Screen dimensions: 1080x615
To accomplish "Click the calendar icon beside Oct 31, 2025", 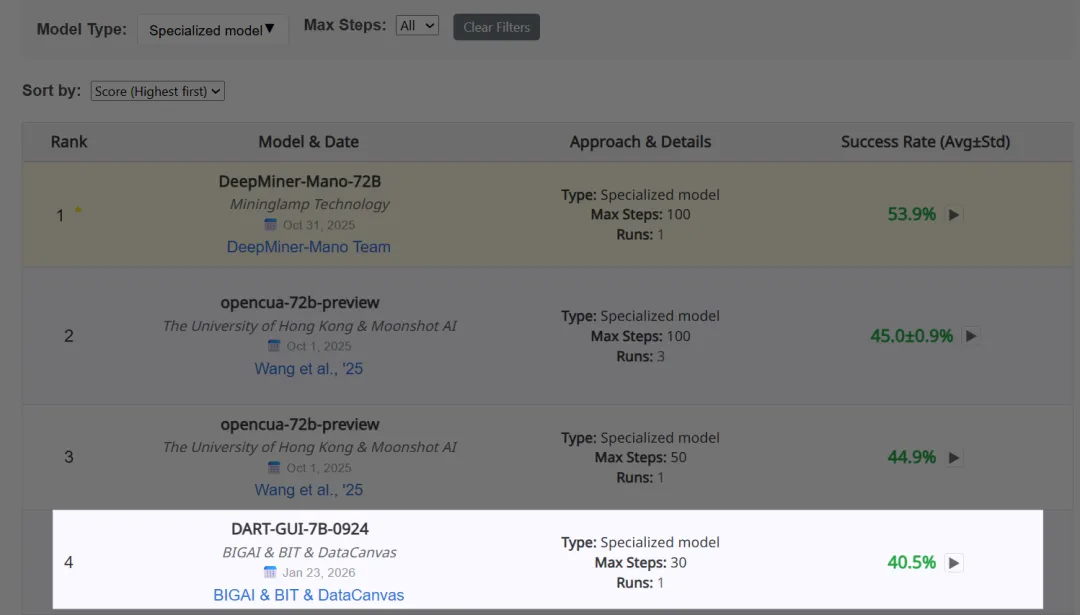I will click(x=270, y=225).
